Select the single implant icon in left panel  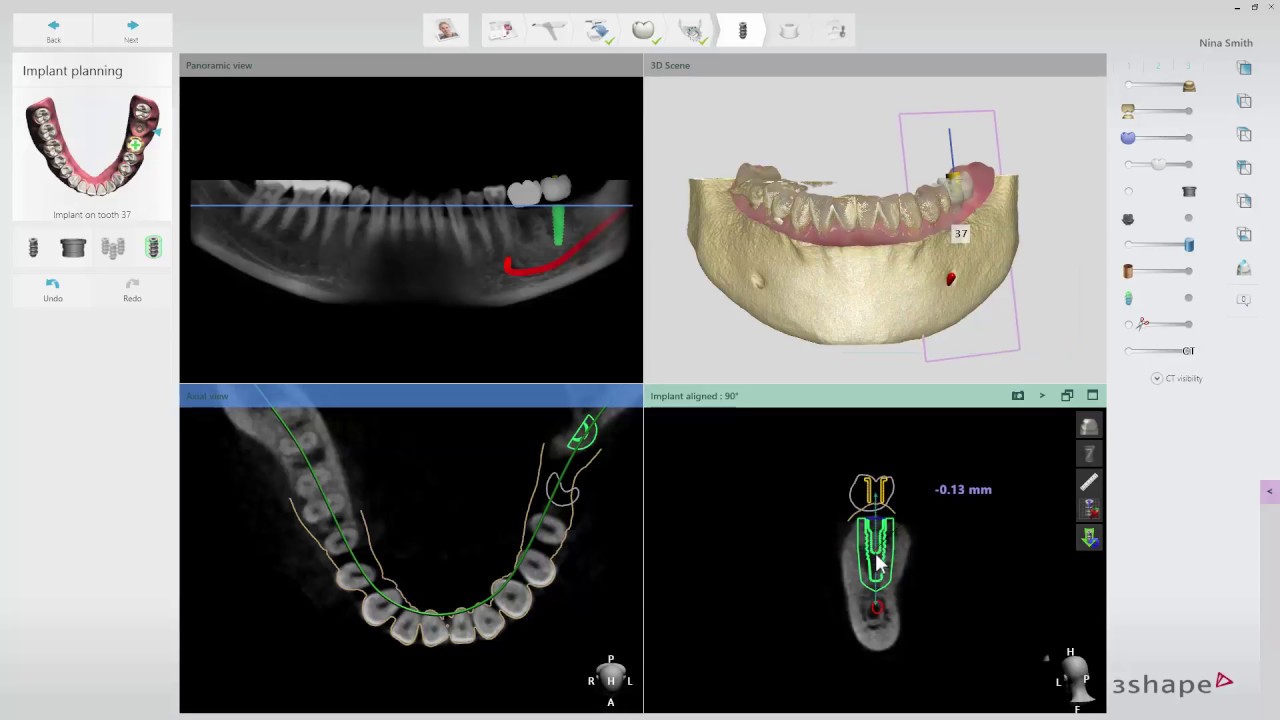coord(33,248)
